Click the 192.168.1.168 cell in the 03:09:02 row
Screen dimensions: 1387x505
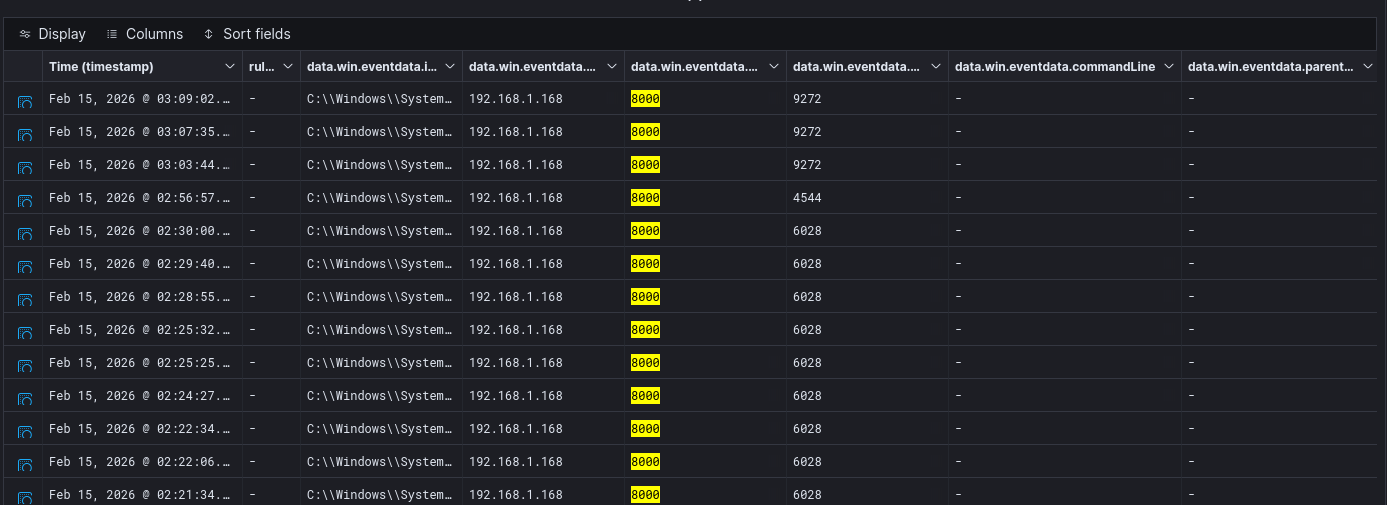click(516, 99)
